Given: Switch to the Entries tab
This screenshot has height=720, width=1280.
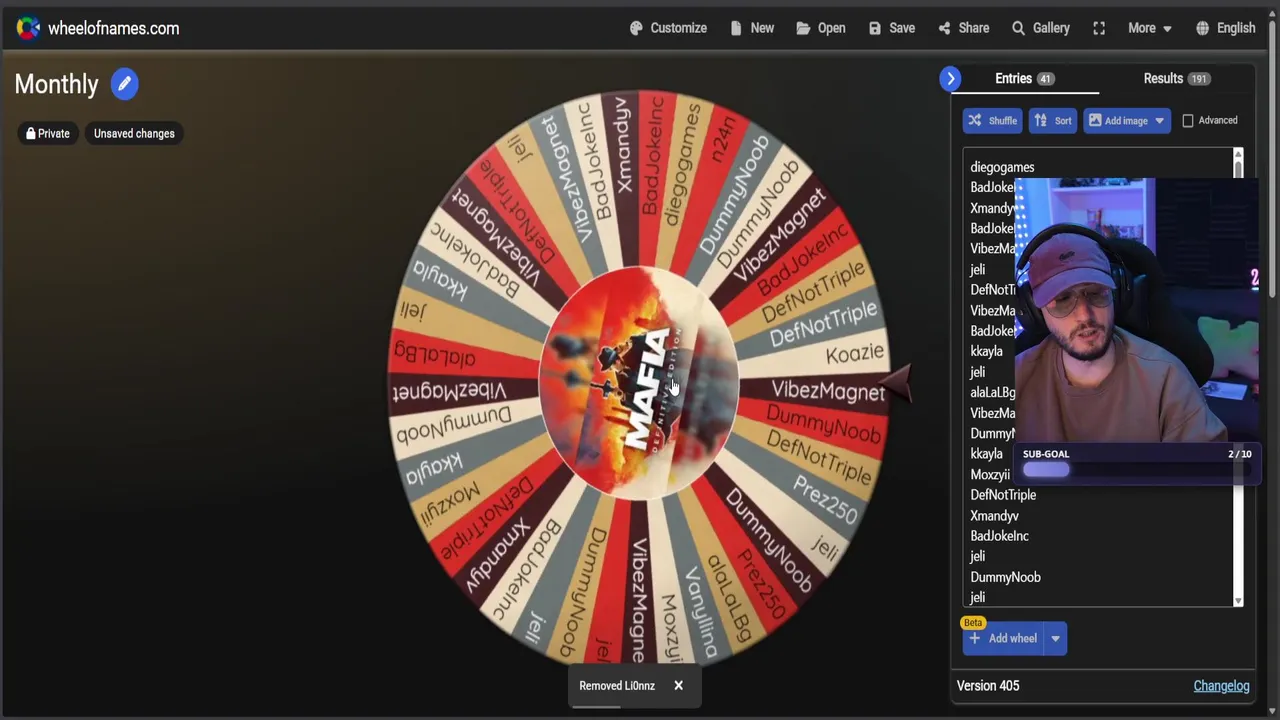Looking at the screenshot, I should (1023, 78).
